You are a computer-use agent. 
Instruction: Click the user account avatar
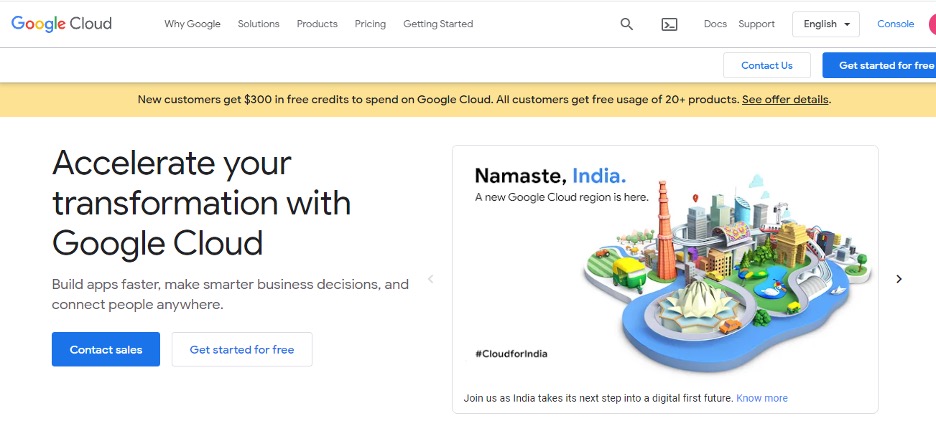click(932, 24)
